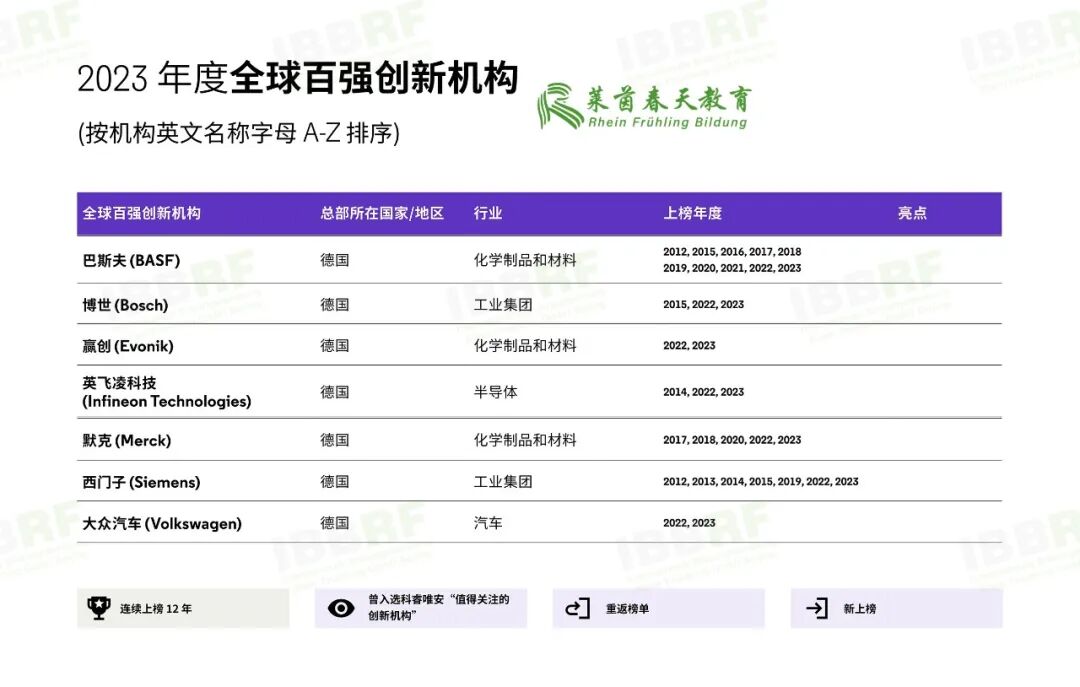Click 化学制品和材料 in the Evonik row
The image size is (1080, 687).
coord(525,345)
